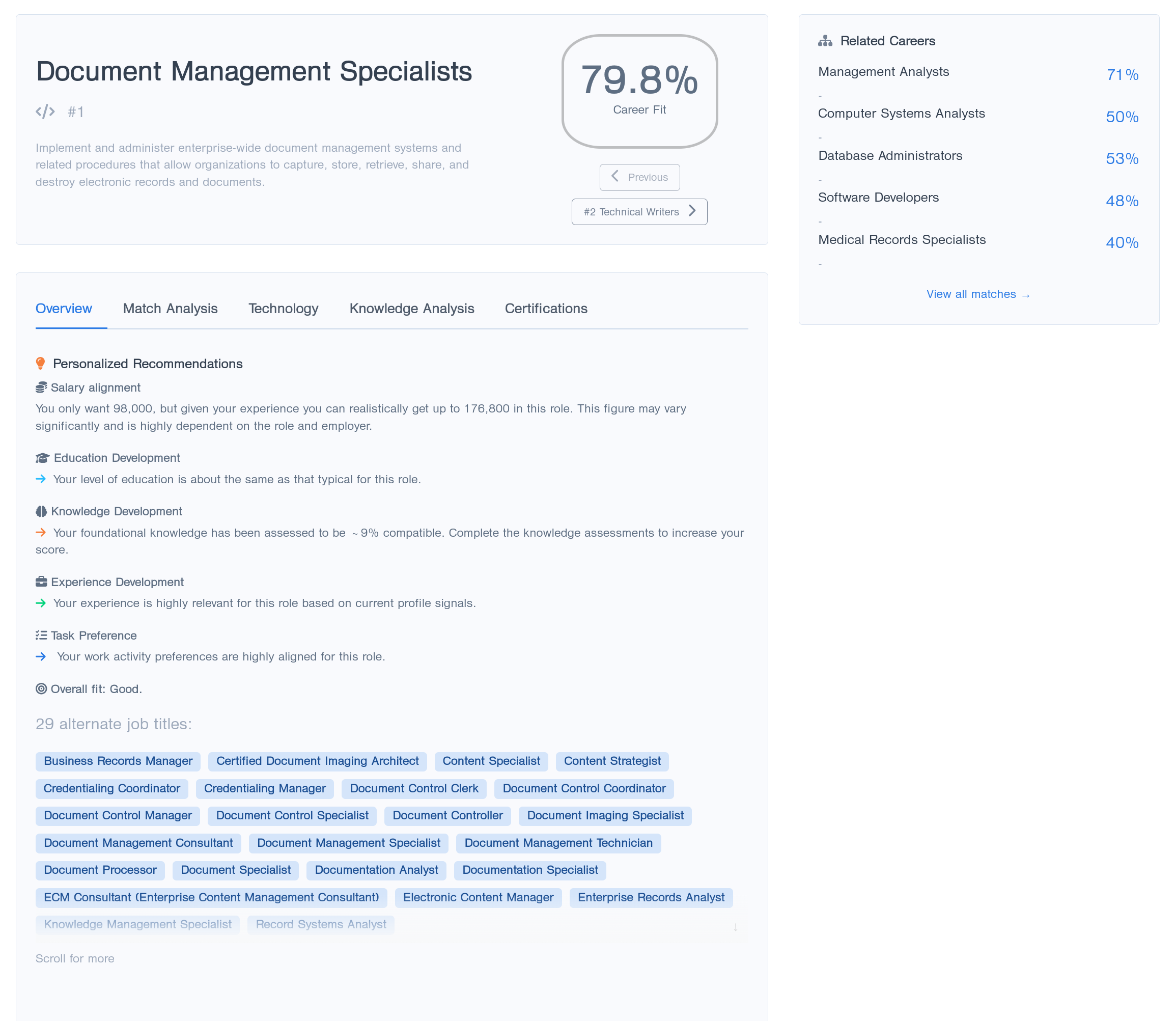Click the scroll down arrow in job titles
Screen dimensions: 1176x1021
pyautogui.click(x=735, y=927)
